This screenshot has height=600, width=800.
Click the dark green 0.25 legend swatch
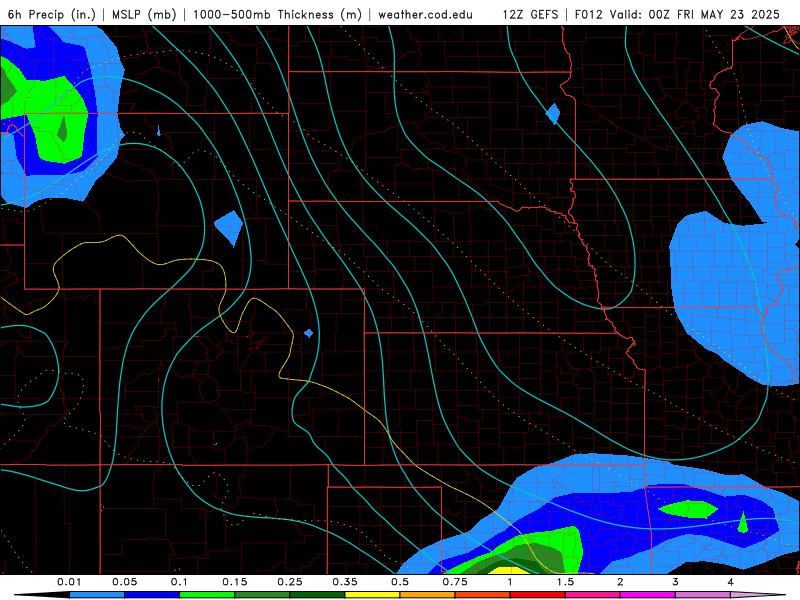317,595
